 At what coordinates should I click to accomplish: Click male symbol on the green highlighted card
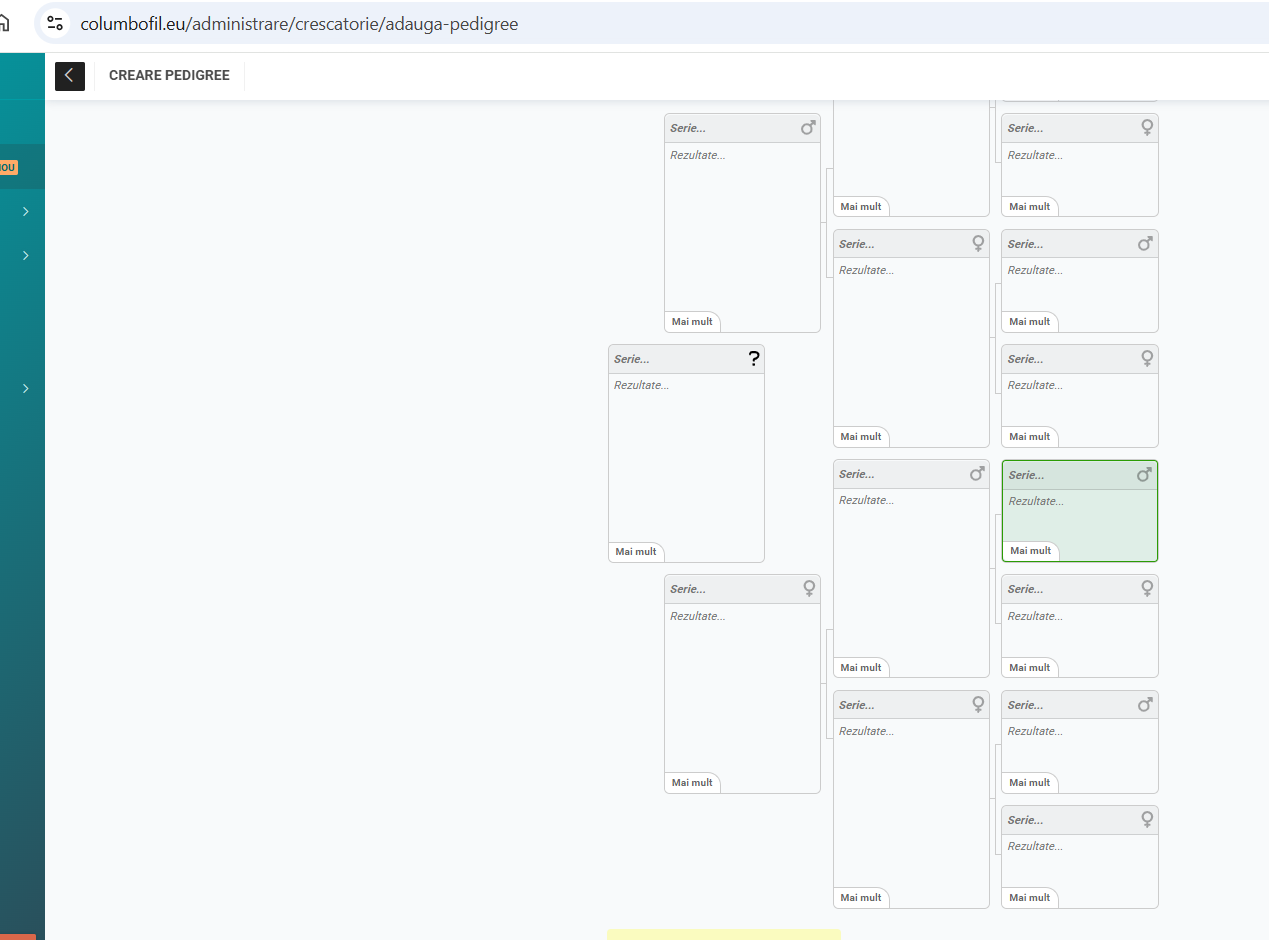(1144, 475)
